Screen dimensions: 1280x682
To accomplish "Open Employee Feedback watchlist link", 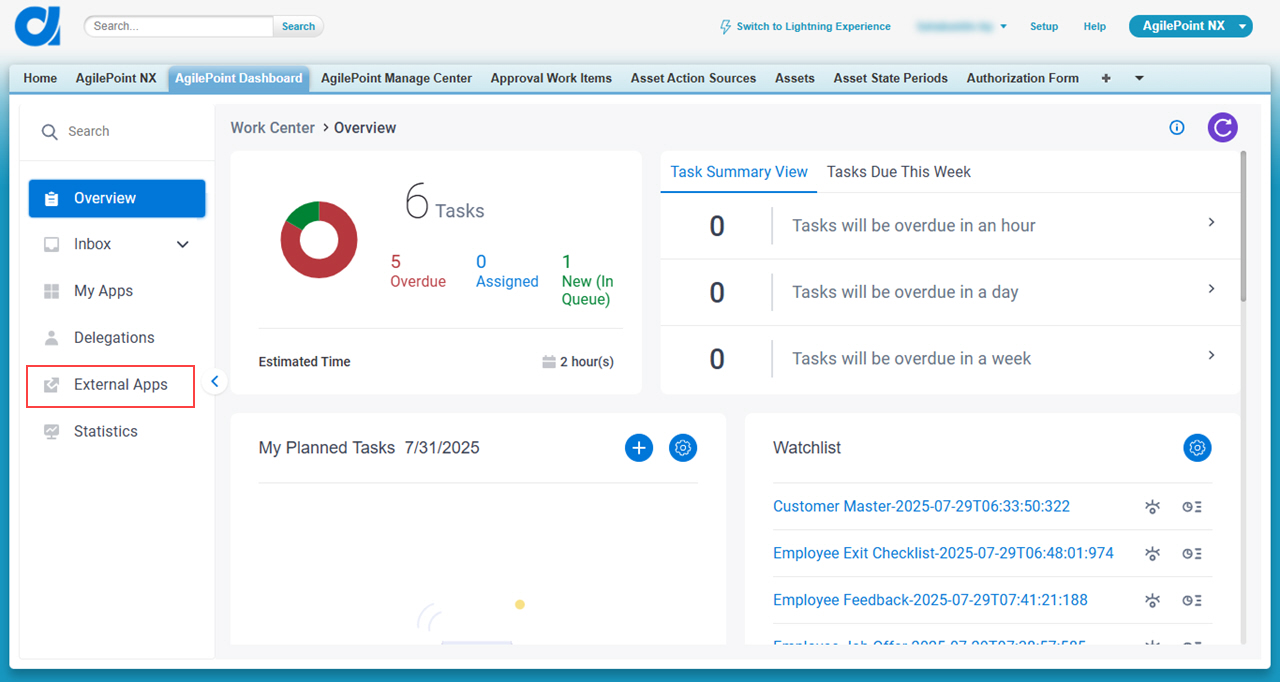I will (930, 601).
